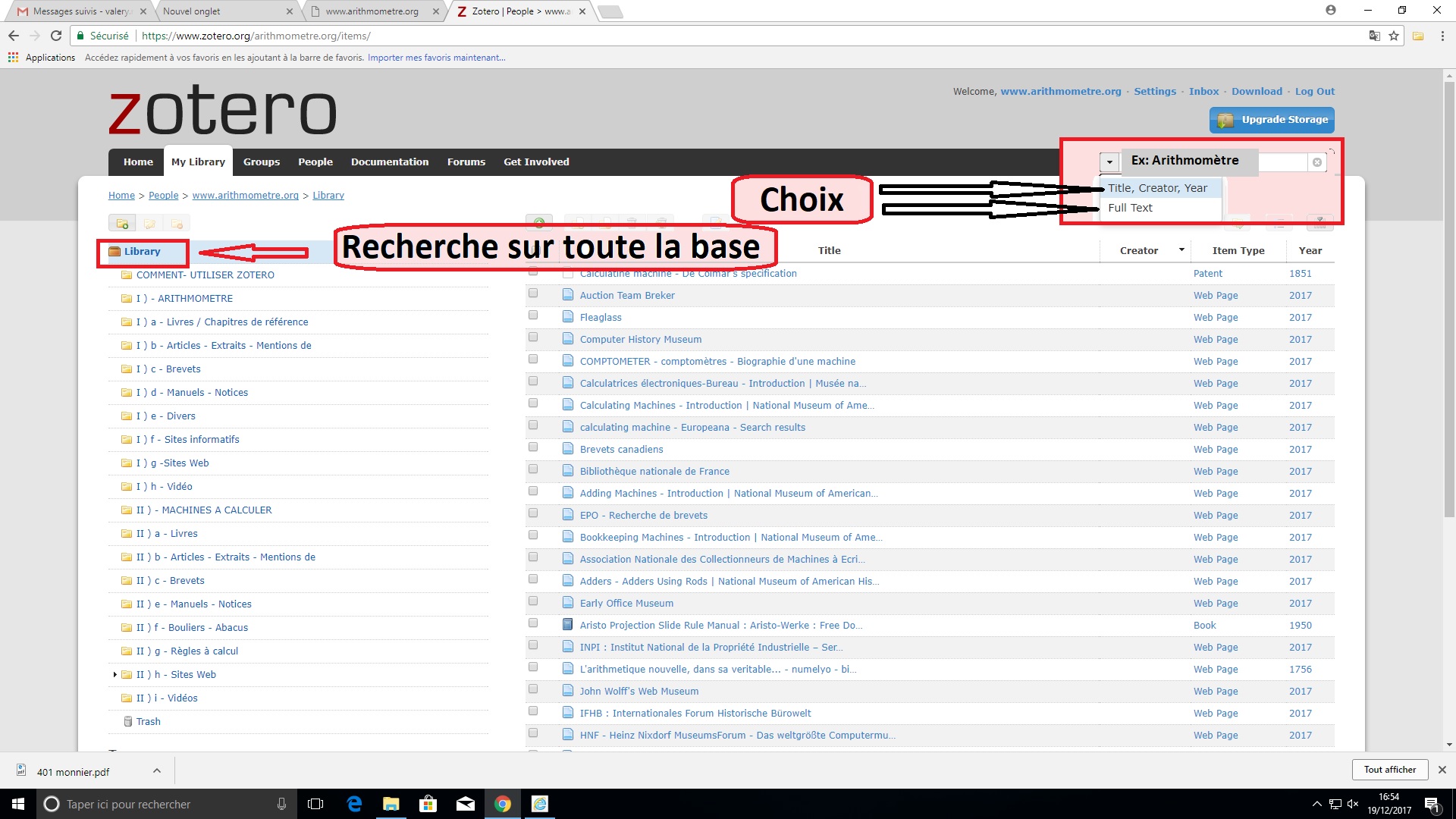Viewport: 1456px width, 819px height.
Task: Check the box for John Wolff's Web Museum
Action: pos(533,689)
